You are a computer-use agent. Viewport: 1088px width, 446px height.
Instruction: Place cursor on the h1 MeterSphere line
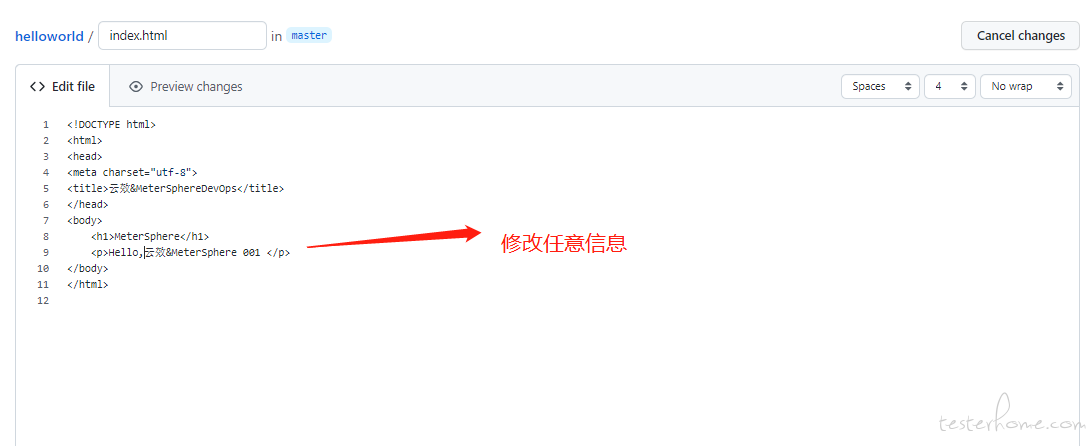pos(150,237)
